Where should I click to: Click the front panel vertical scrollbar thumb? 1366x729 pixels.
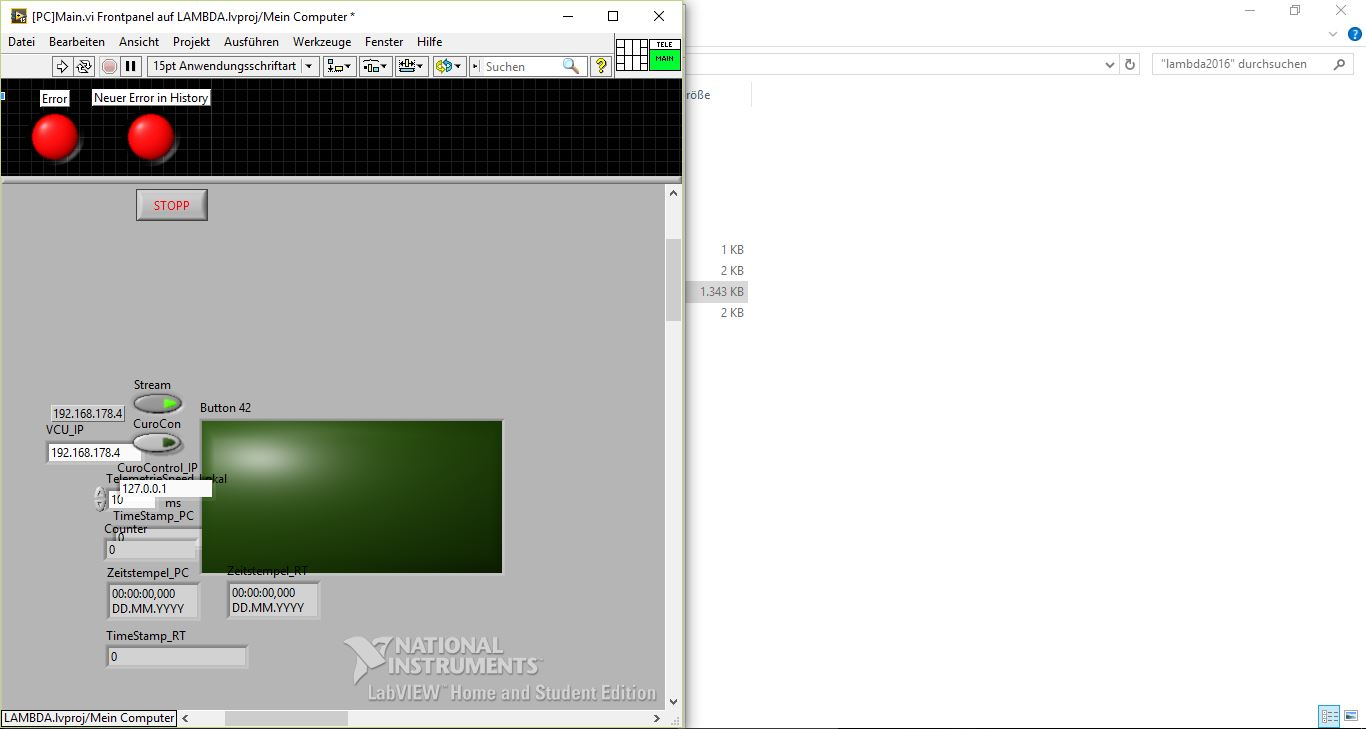(673, 280)
